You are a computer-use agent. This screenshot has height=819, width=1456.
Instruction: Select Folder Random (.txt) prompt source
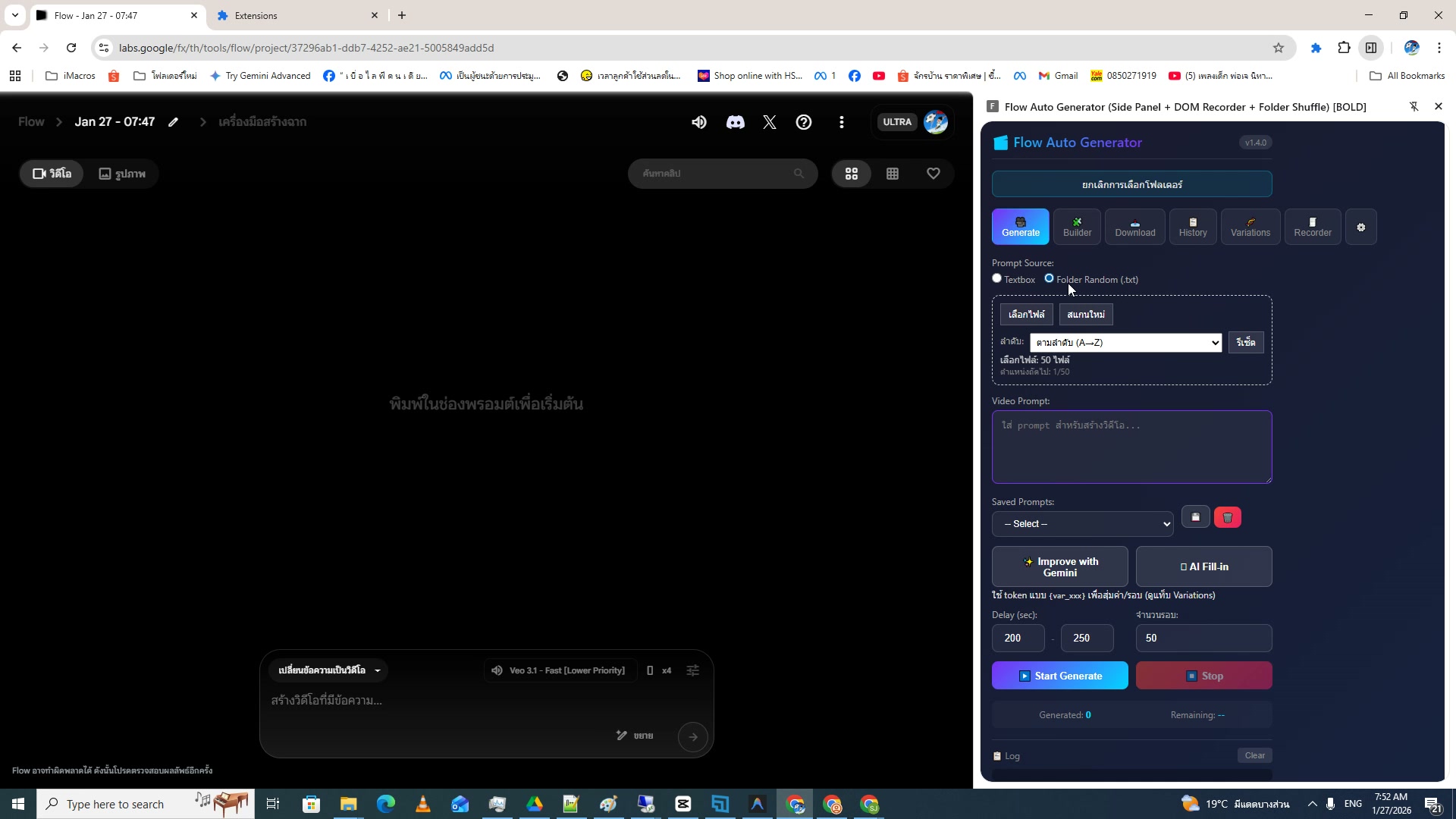point(1050,278)
